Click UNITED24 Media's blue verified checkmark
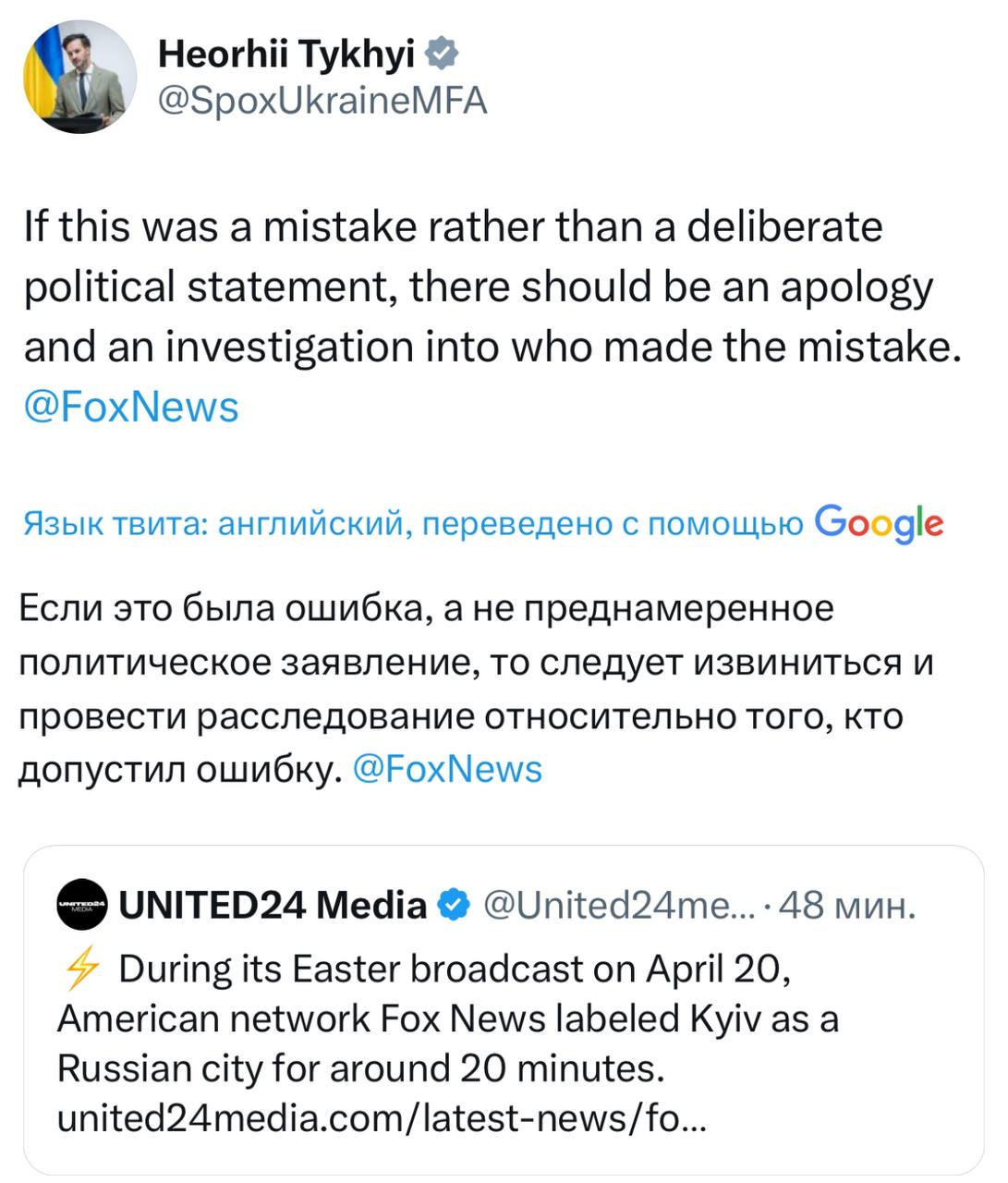Viewport: 1008px width, 1183px height. click(x=455, y=905)
